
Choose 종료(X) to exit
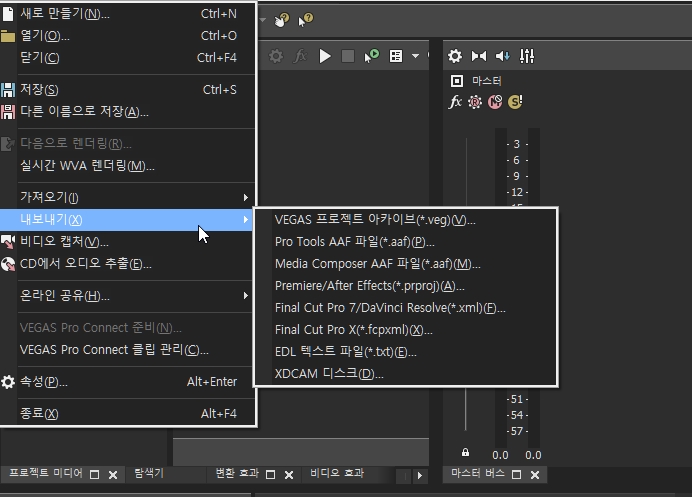[x=128, y=414]
